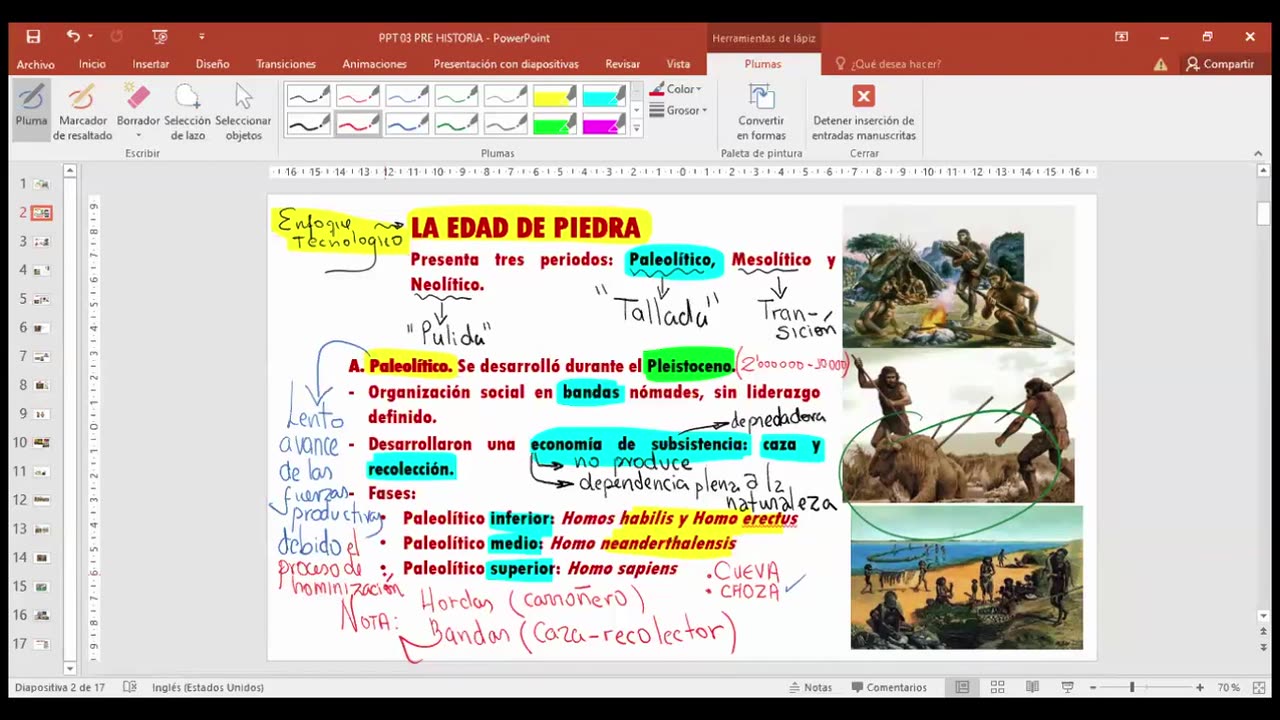Pick the thin green pen preset
1280x720 pixels.
(456, 96)
